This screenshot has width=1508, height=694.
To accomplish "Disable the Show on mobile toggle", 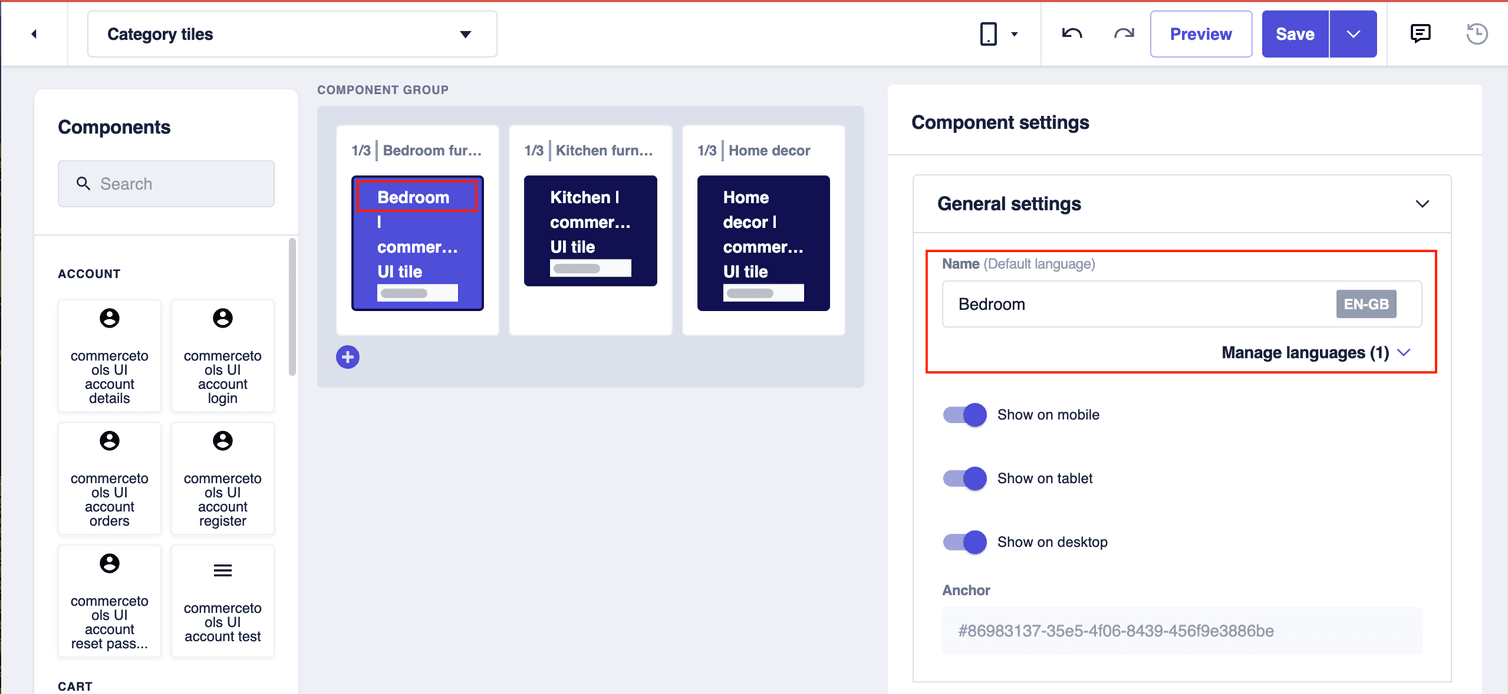I will [963, 414].
